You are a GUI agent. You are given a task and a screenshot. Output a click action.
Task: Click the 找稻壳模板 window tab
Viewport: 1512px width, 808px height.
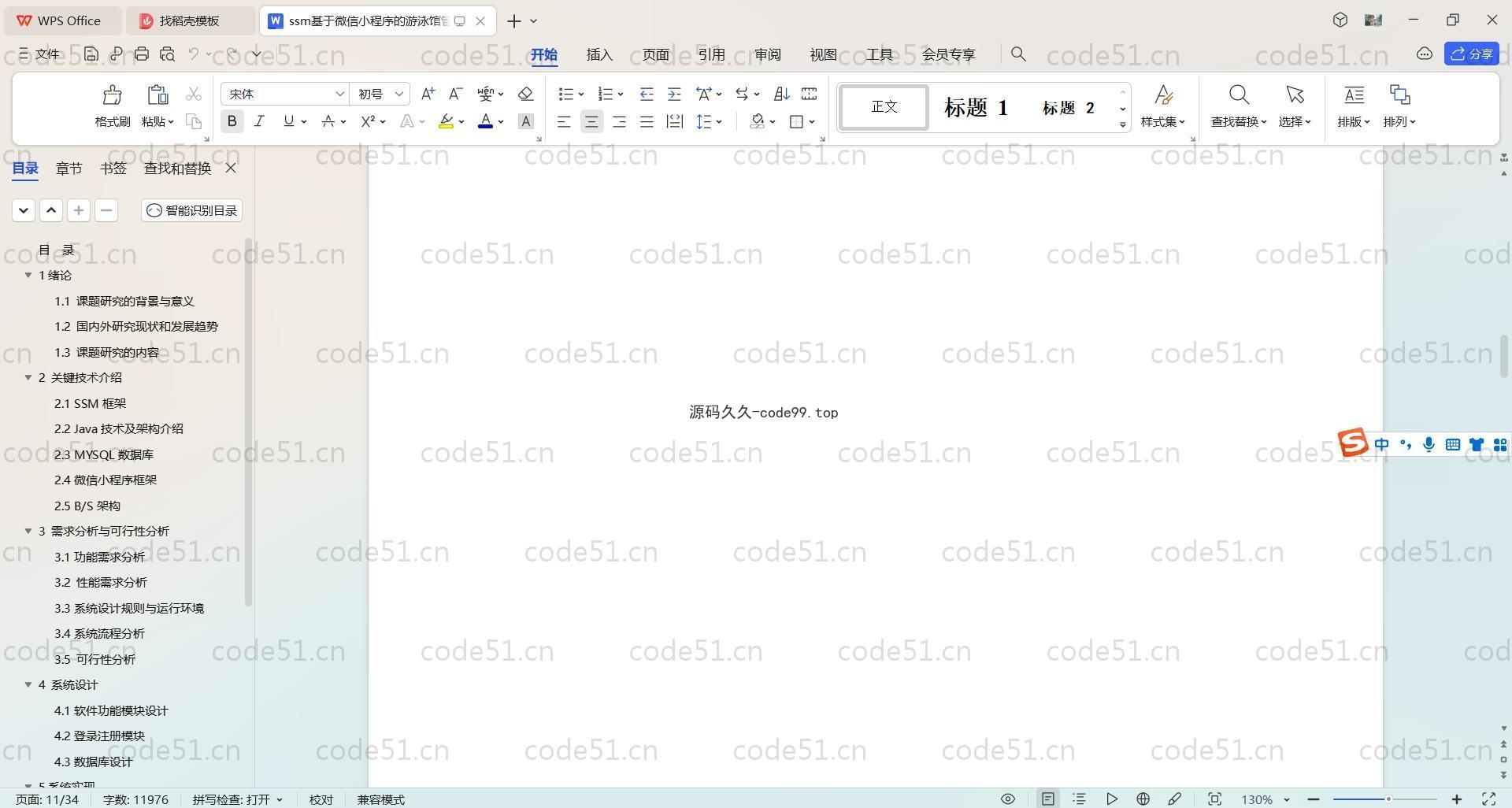190,20
